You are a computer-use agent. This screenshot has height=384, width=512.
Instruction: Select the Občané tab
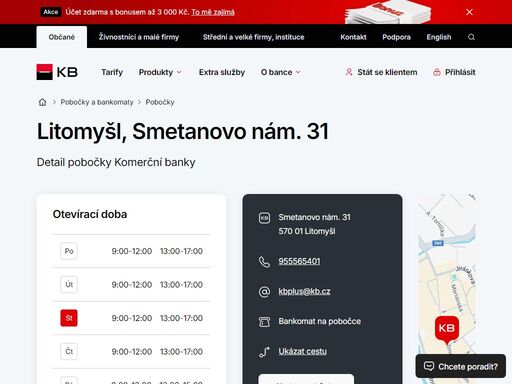[x=62, y=37]
